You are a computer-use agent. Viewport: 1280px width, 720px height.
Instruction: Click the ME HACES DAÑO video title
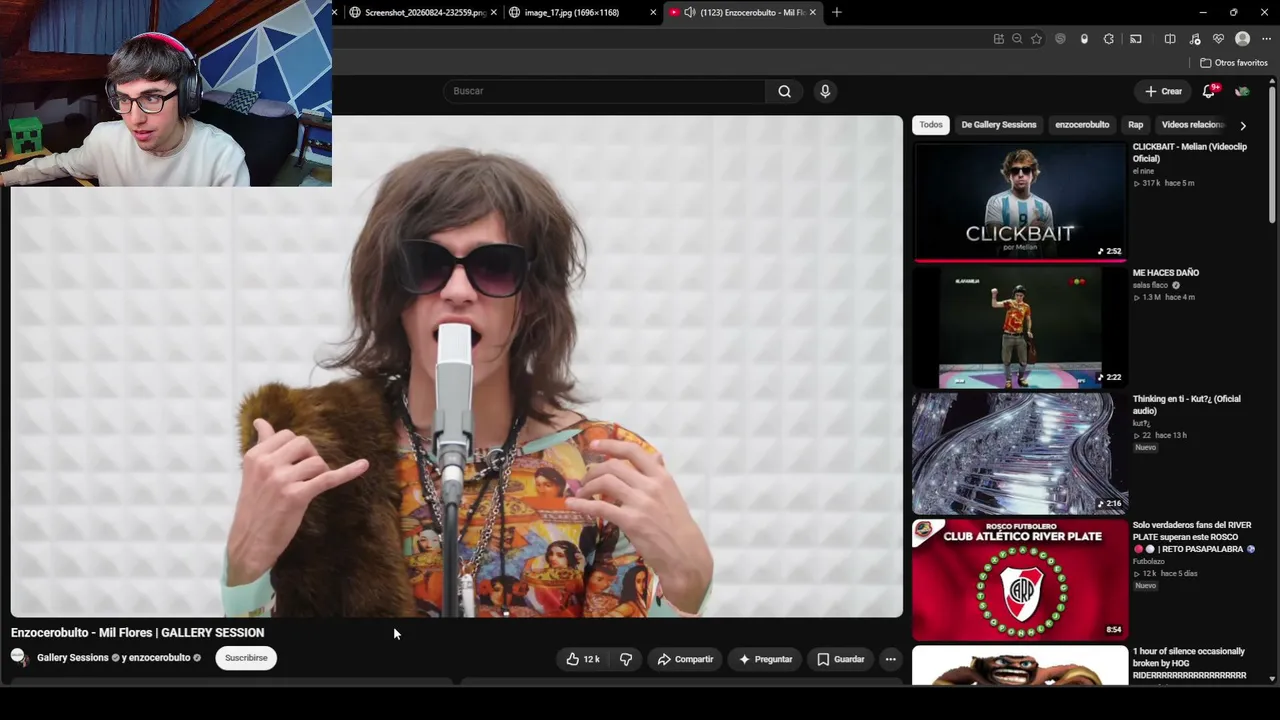[1166, 273]
